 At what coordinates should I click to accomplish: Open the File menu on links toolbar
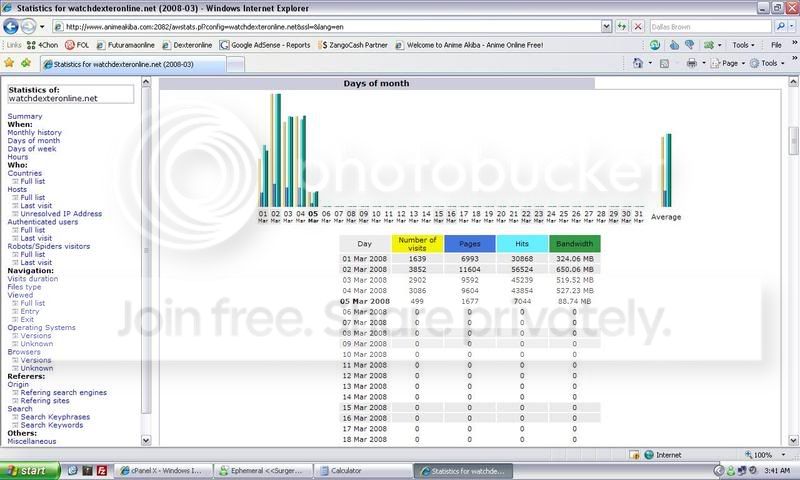click(x=776, y=45)
